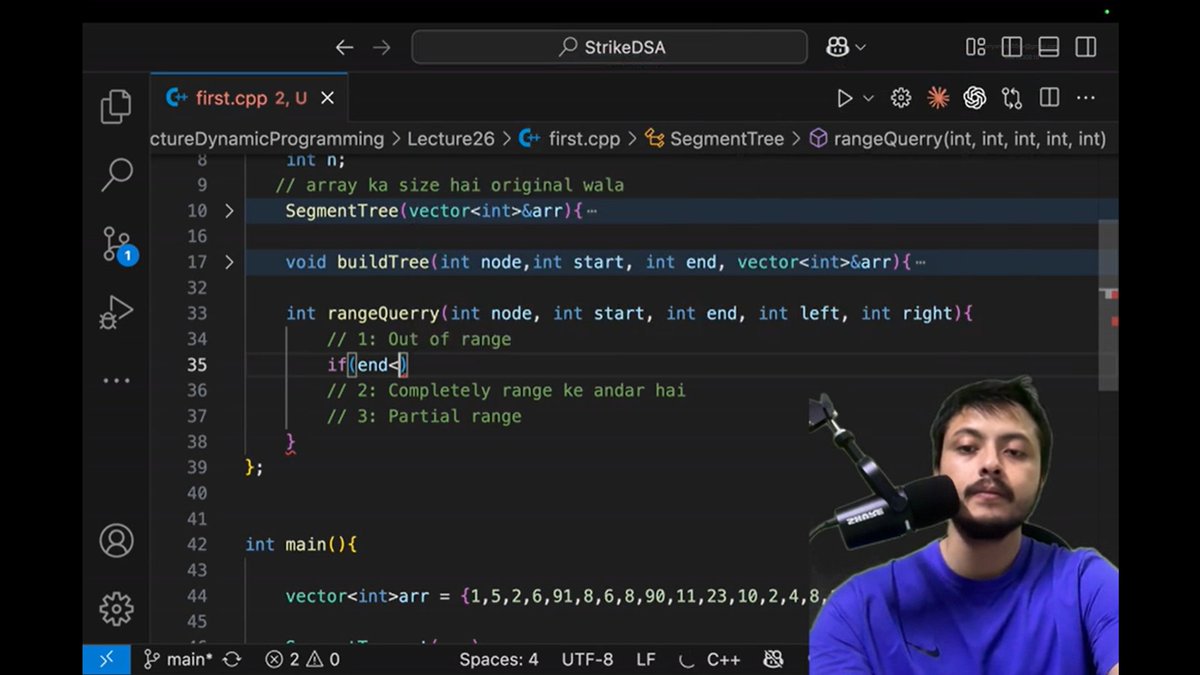Expand folded buildTree function at line 17
This screenshot has width=1200, height=675.
pos(229,262)
